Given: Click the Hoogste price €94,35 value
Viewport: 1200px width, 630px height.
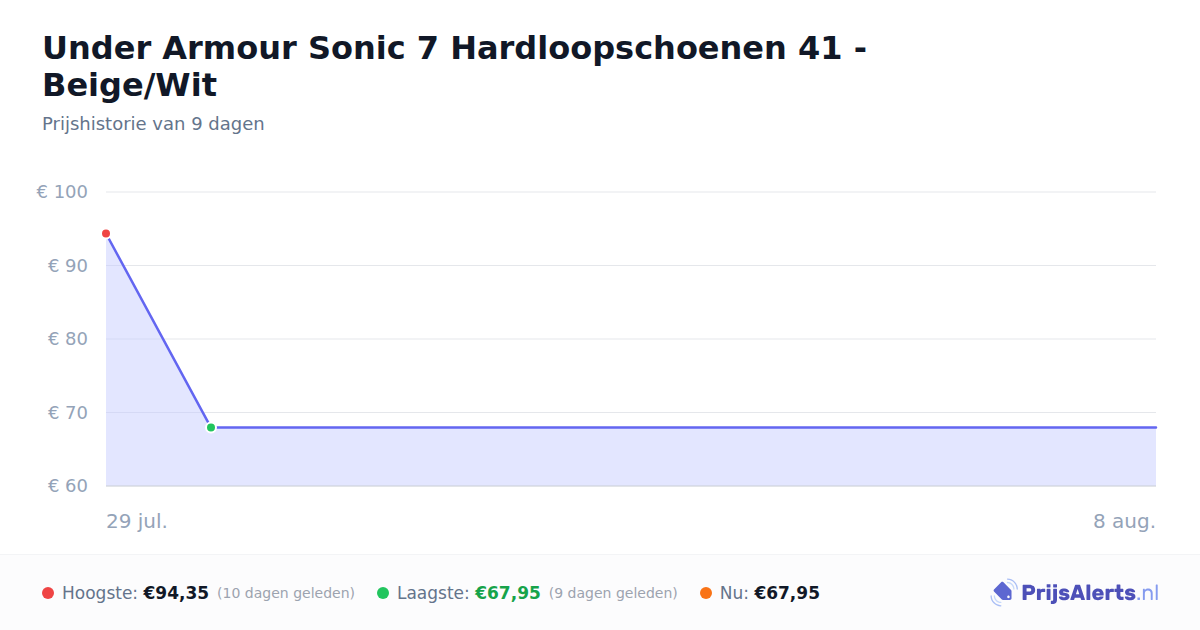Looking at the screenshot, I should 176,593.
